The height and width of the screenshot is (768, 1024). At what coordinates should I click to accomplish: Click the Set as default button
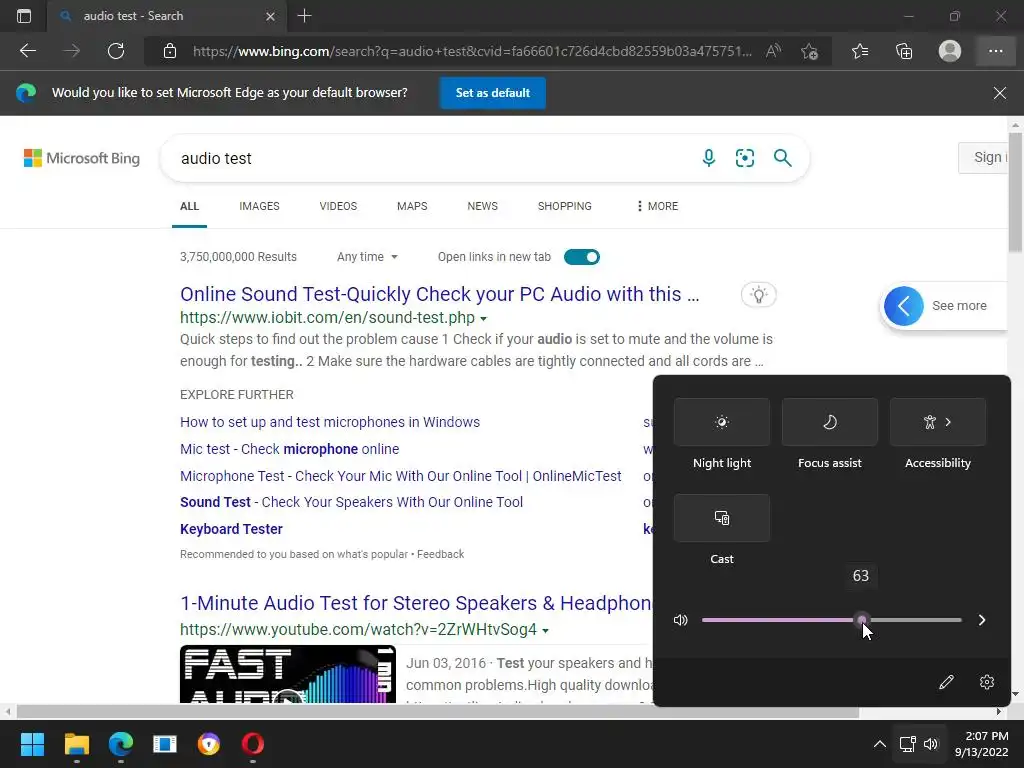[x=492, y=93]
